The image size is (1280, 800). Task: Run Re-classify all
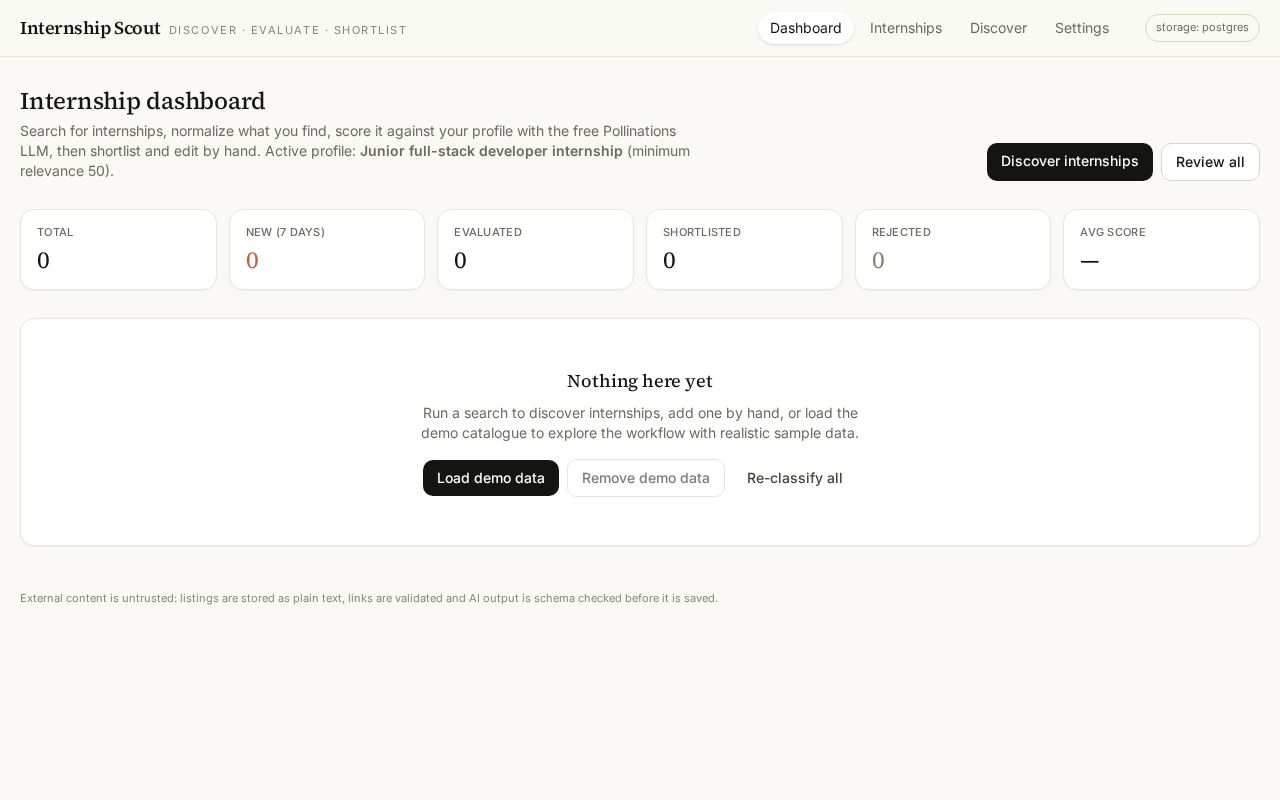[x=795, y=478]
